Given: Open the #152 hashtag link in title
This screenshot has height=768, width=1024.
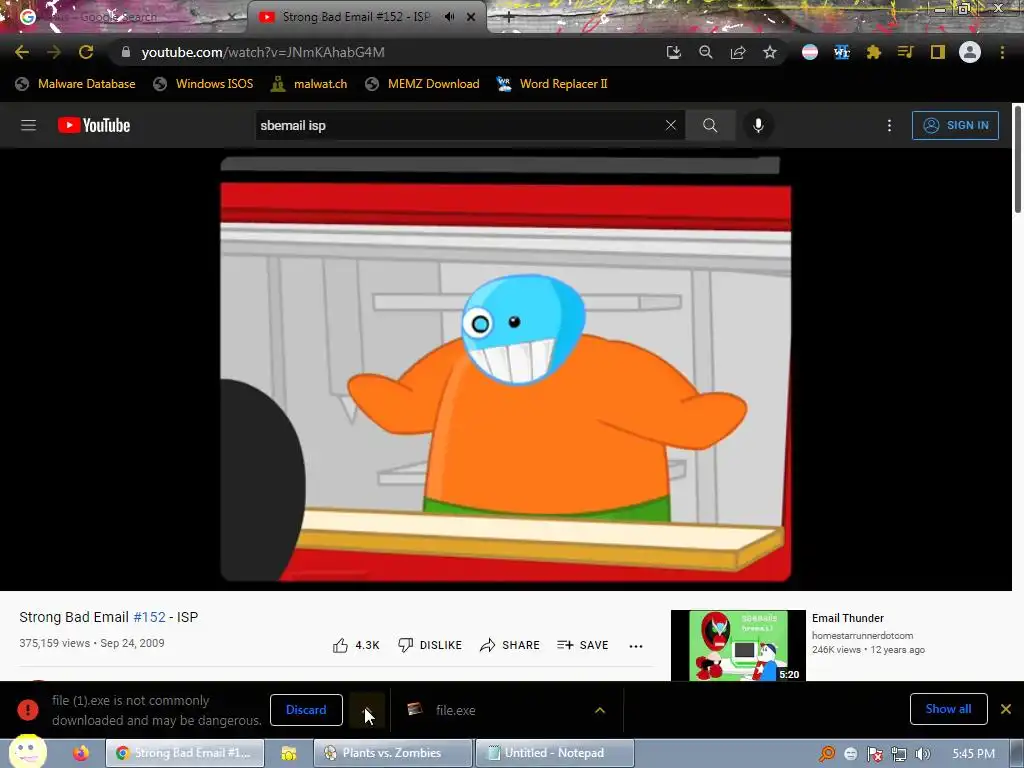Looking at the screenshot, I should [x=150, y=617].
